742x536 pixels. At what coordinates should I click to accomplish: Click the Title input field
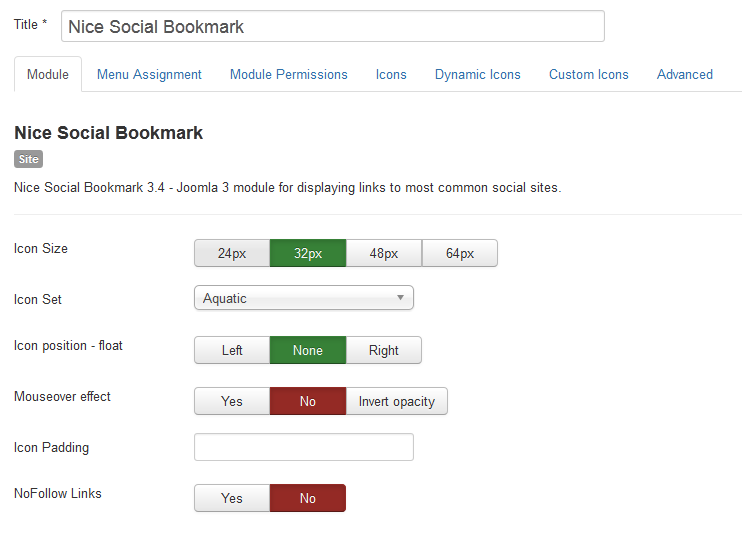point(332,26)
